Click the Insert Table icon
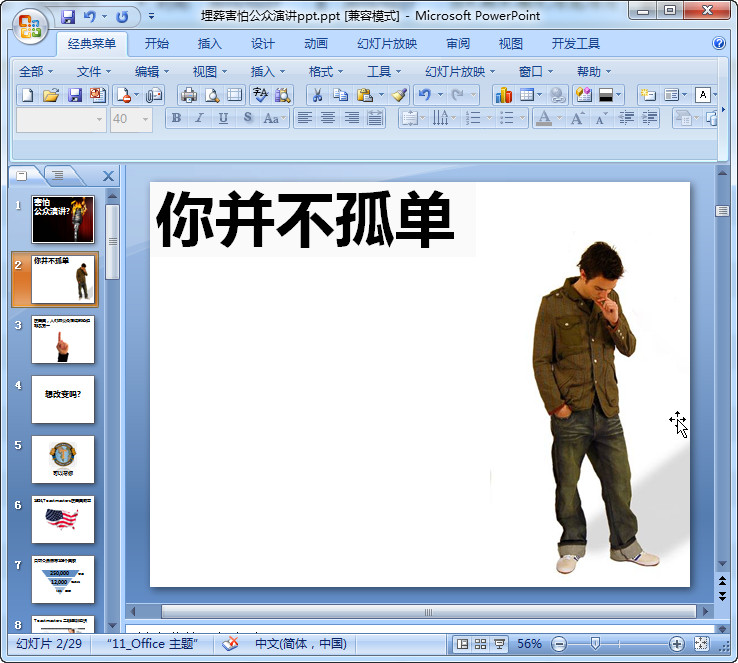The width and height of the screenshot is (738, 663). (x=526, y=95)
